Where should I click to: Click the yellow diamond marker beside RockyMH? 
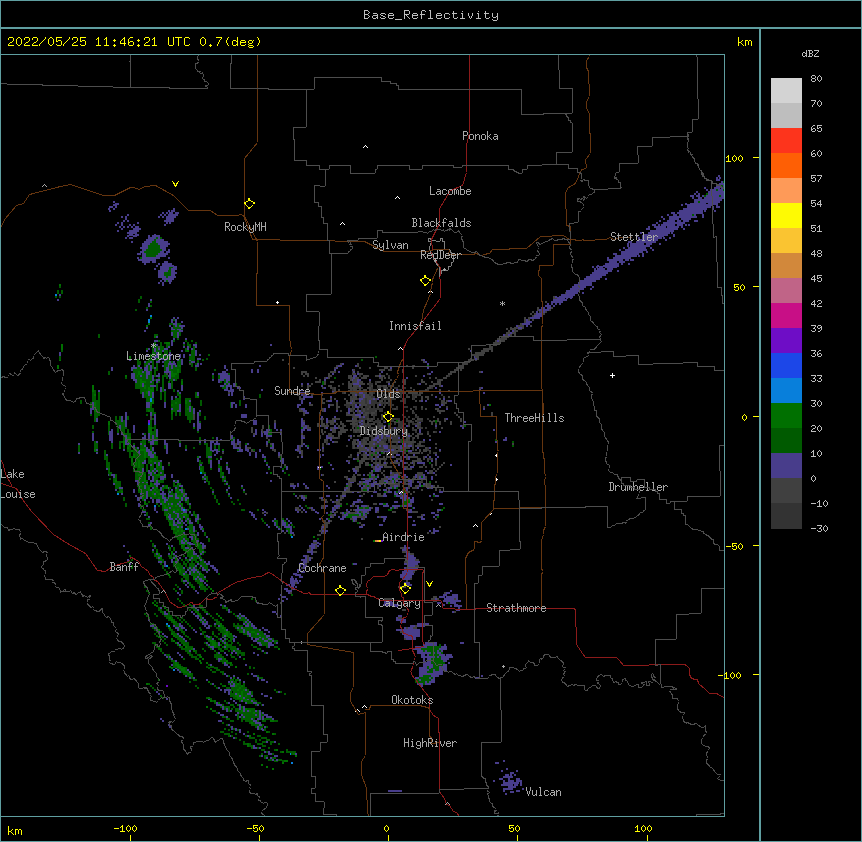click(249, 204)
